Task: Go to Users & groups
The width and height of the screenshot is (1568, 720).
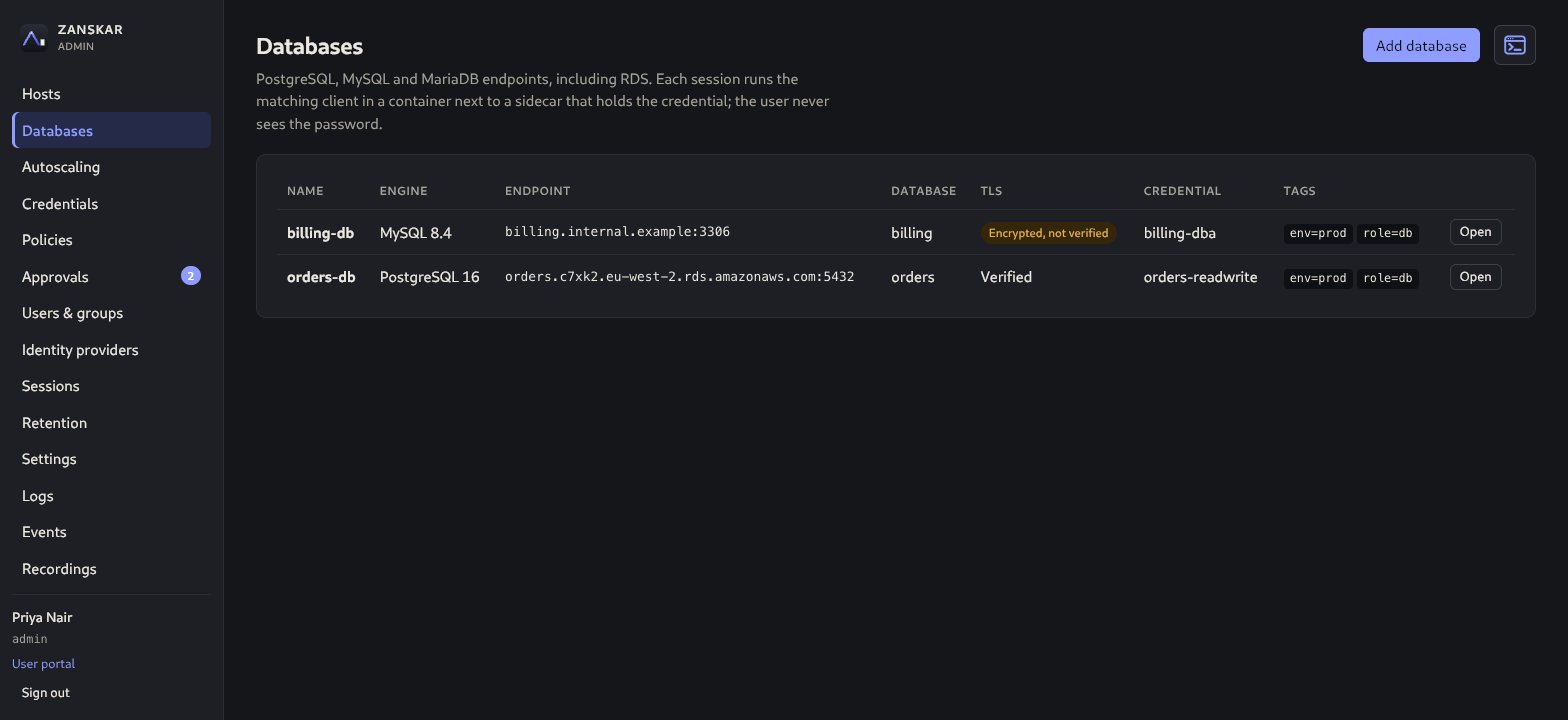Action: [111, 313]
